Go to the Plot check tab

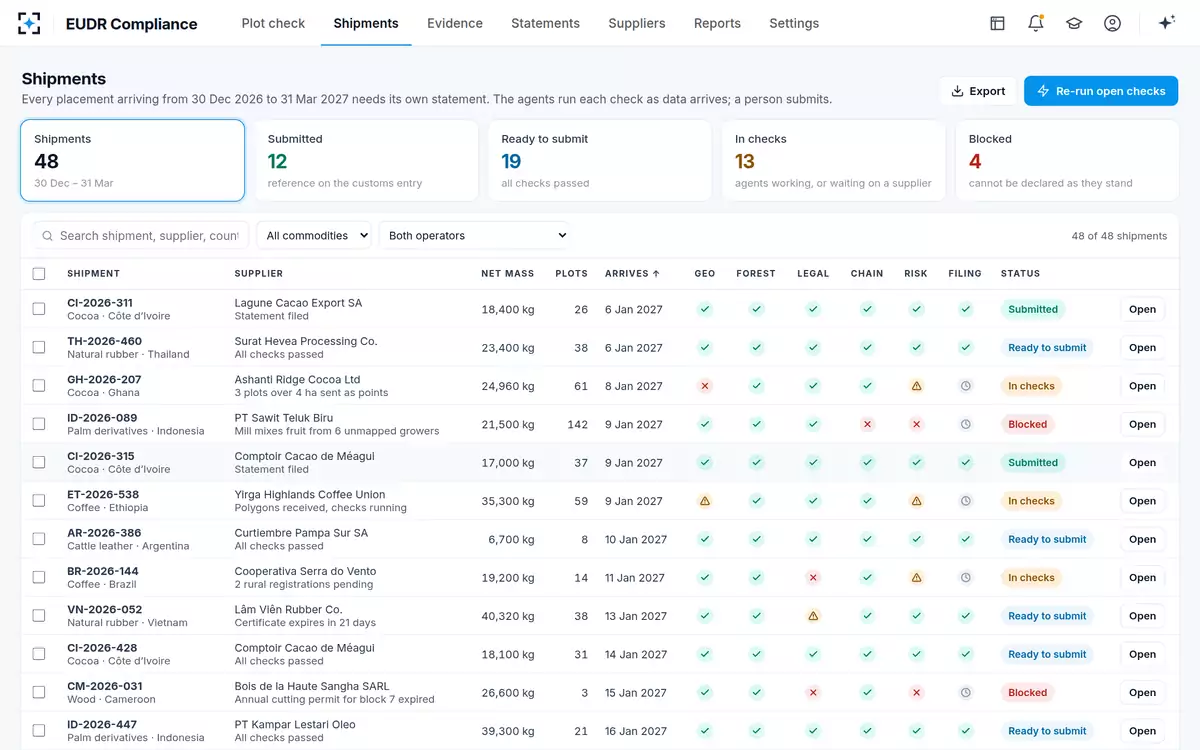273,23
